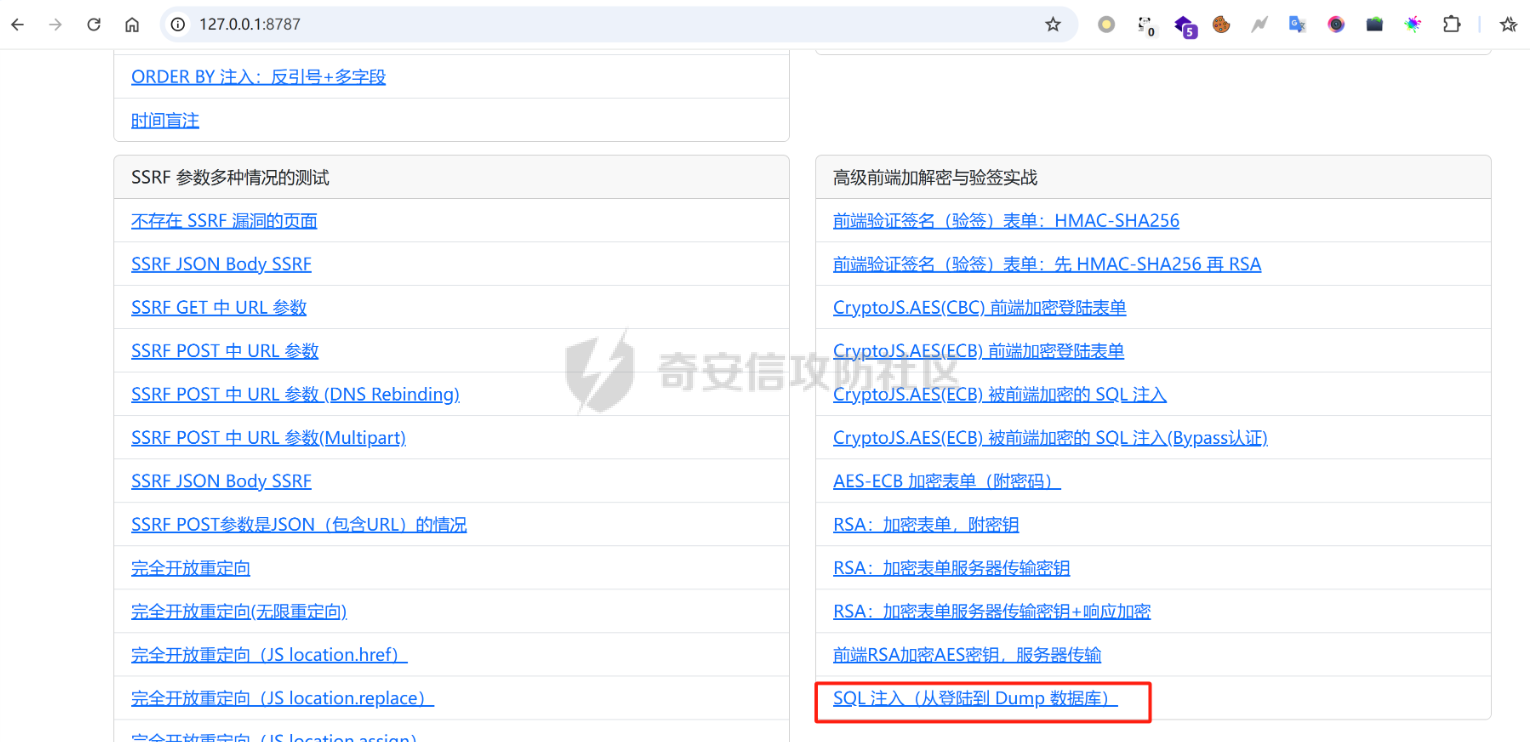Image resolution: width=1530 pixels, height=742 pixels.
Task: Open SSRF POST URL 参数 (DNS Rebinding) link
Action: (295, 394)
